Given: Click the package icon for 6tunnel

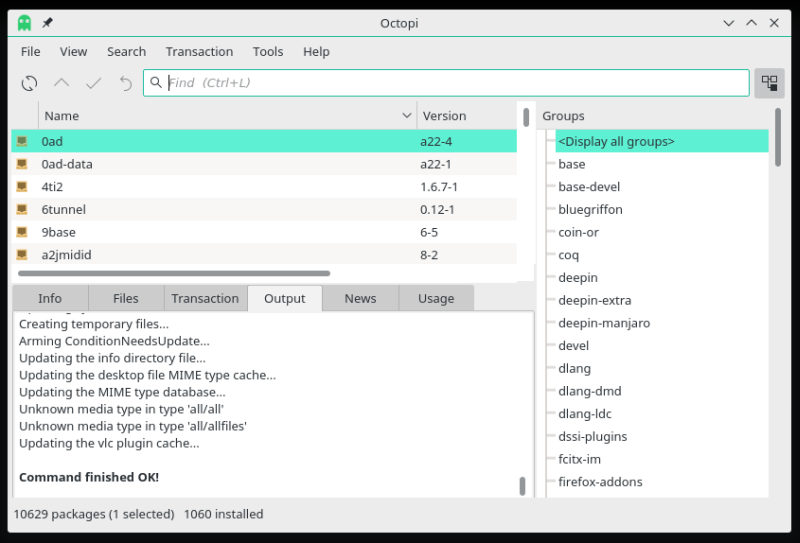Looking at the screenshot, I should [x=21, y=209].
